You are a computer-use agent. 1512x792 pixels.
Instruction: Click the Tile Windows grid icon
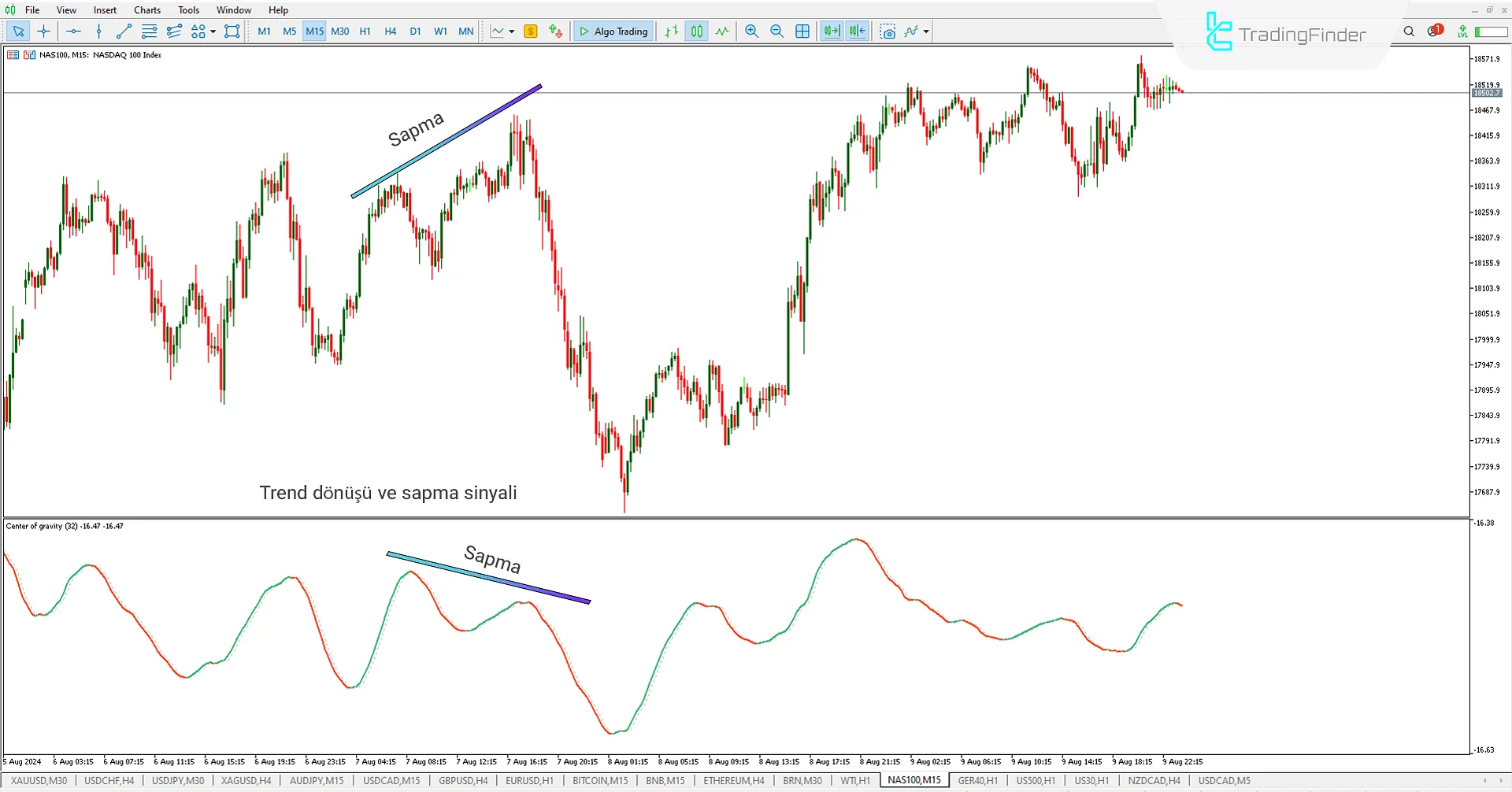tap(802, 31)
